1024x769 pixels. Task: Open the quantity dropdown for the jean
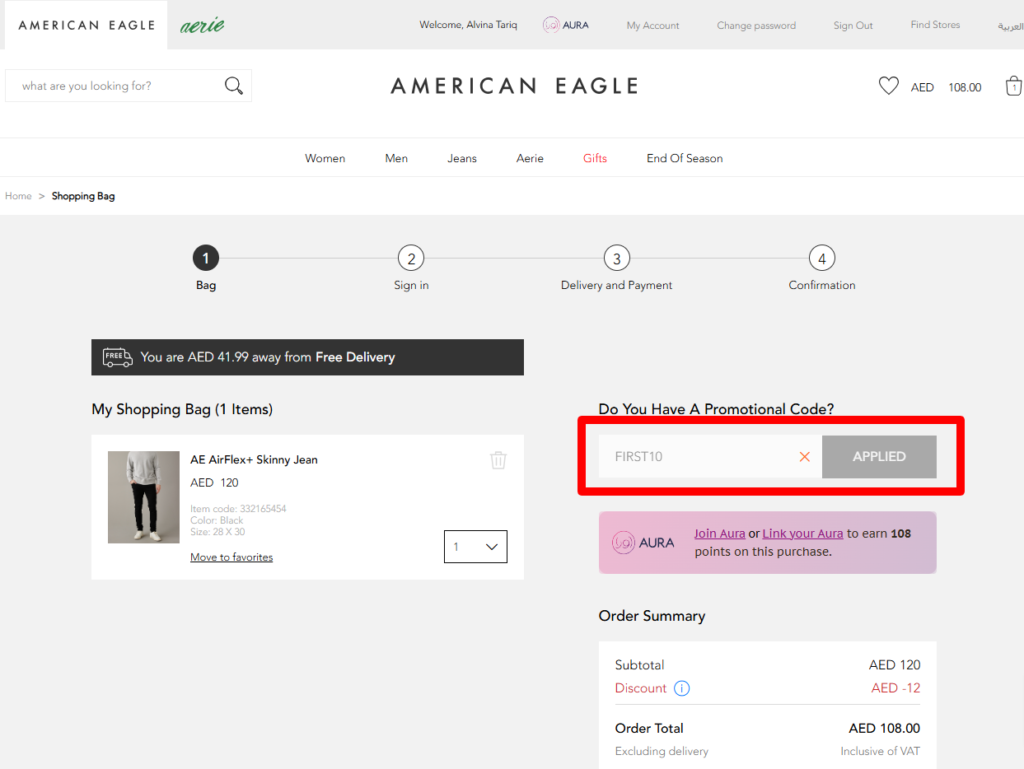tap(475, 546)
